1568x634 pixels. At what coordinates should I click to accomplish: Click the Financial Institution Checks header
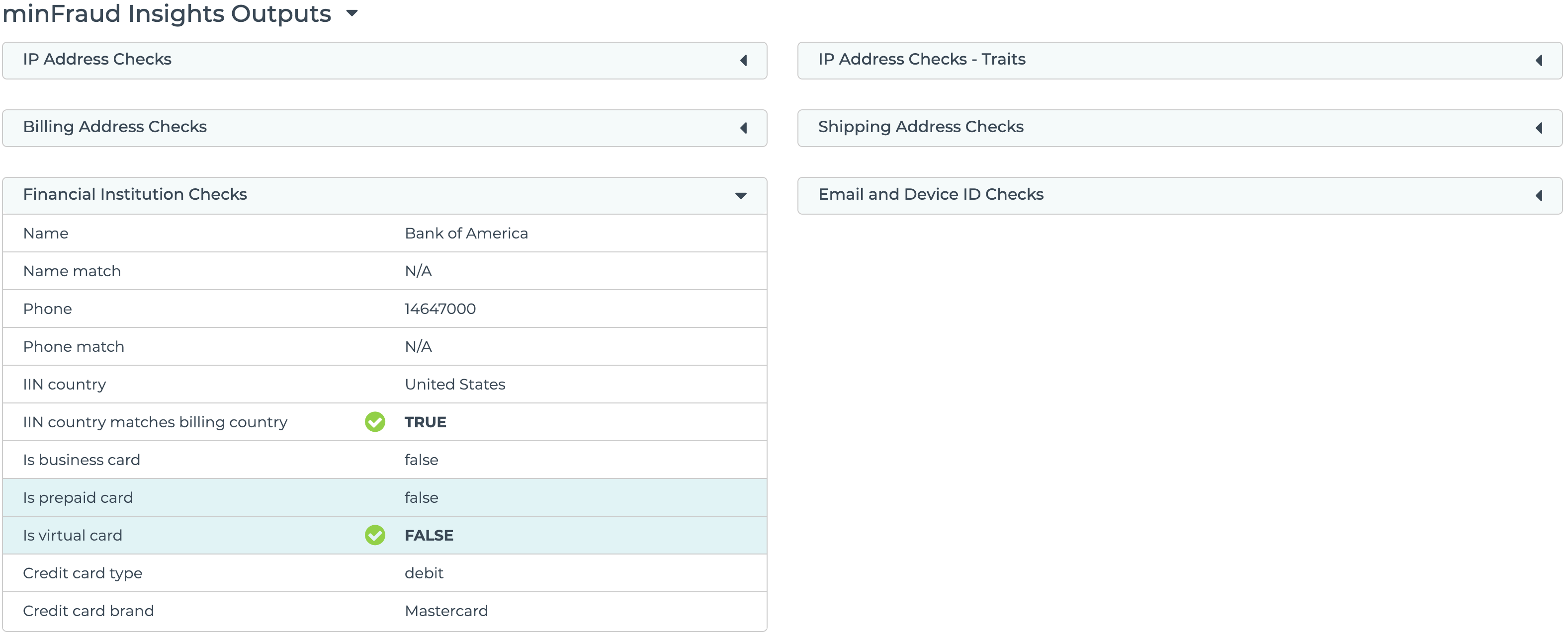pyautogui.click(x=135, y=194)
